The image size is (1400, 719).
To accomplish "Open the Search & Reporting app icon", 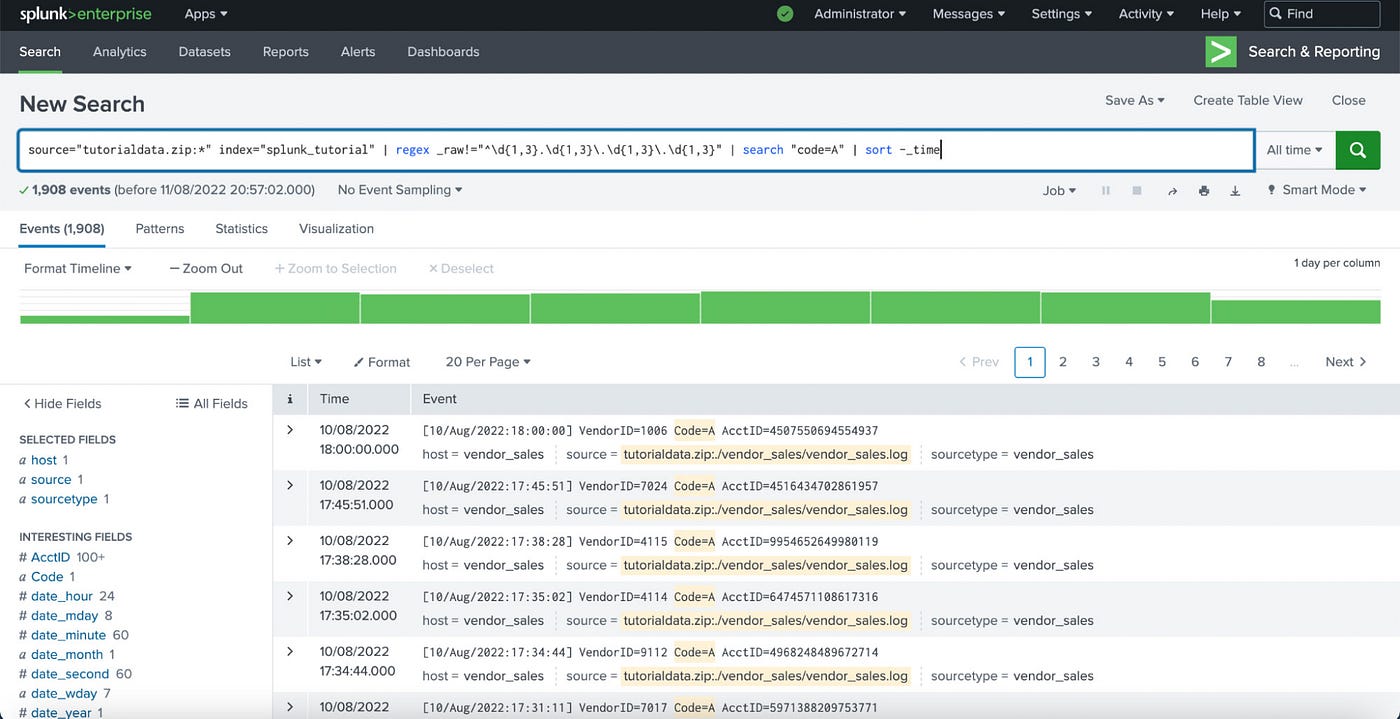I will pos(1220,51).
